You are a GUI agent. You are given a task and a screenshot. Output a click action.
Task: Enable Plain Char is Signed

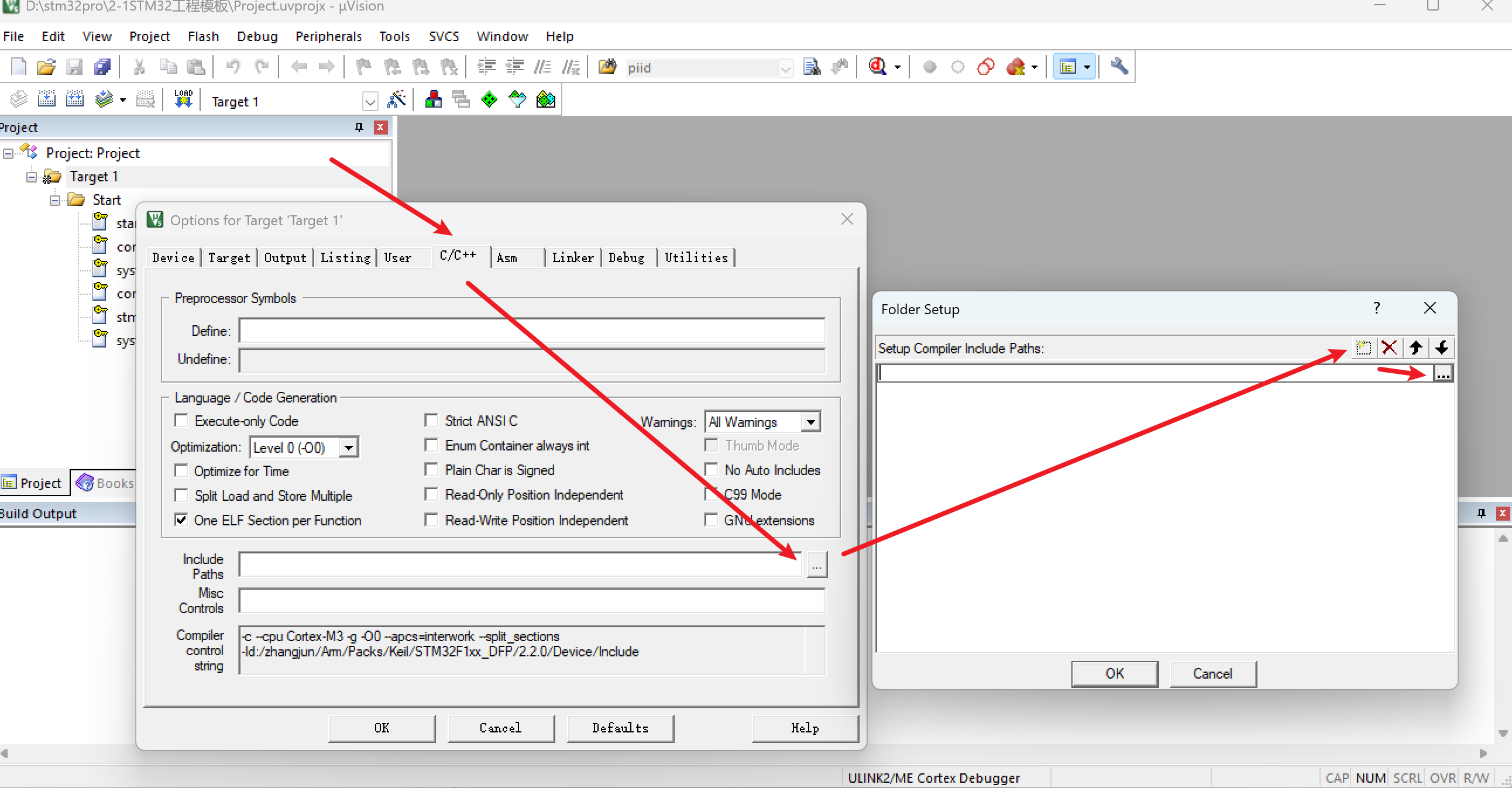point(431,470)
